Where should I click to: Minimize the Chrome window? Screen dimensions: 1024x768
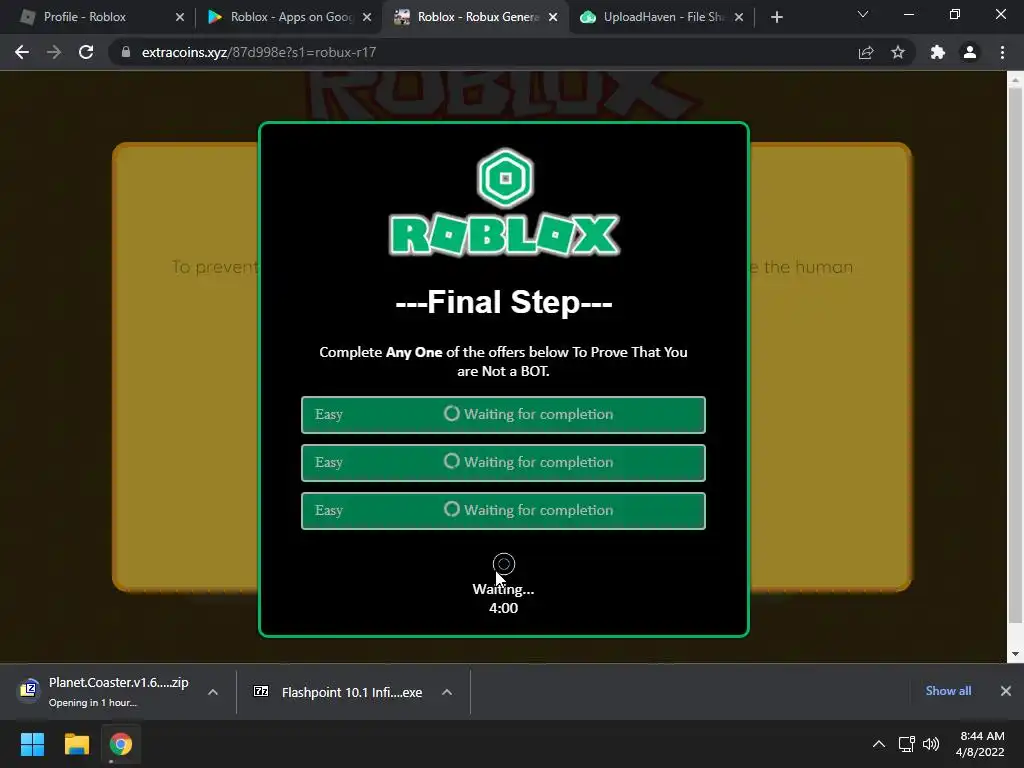(908, 14)
